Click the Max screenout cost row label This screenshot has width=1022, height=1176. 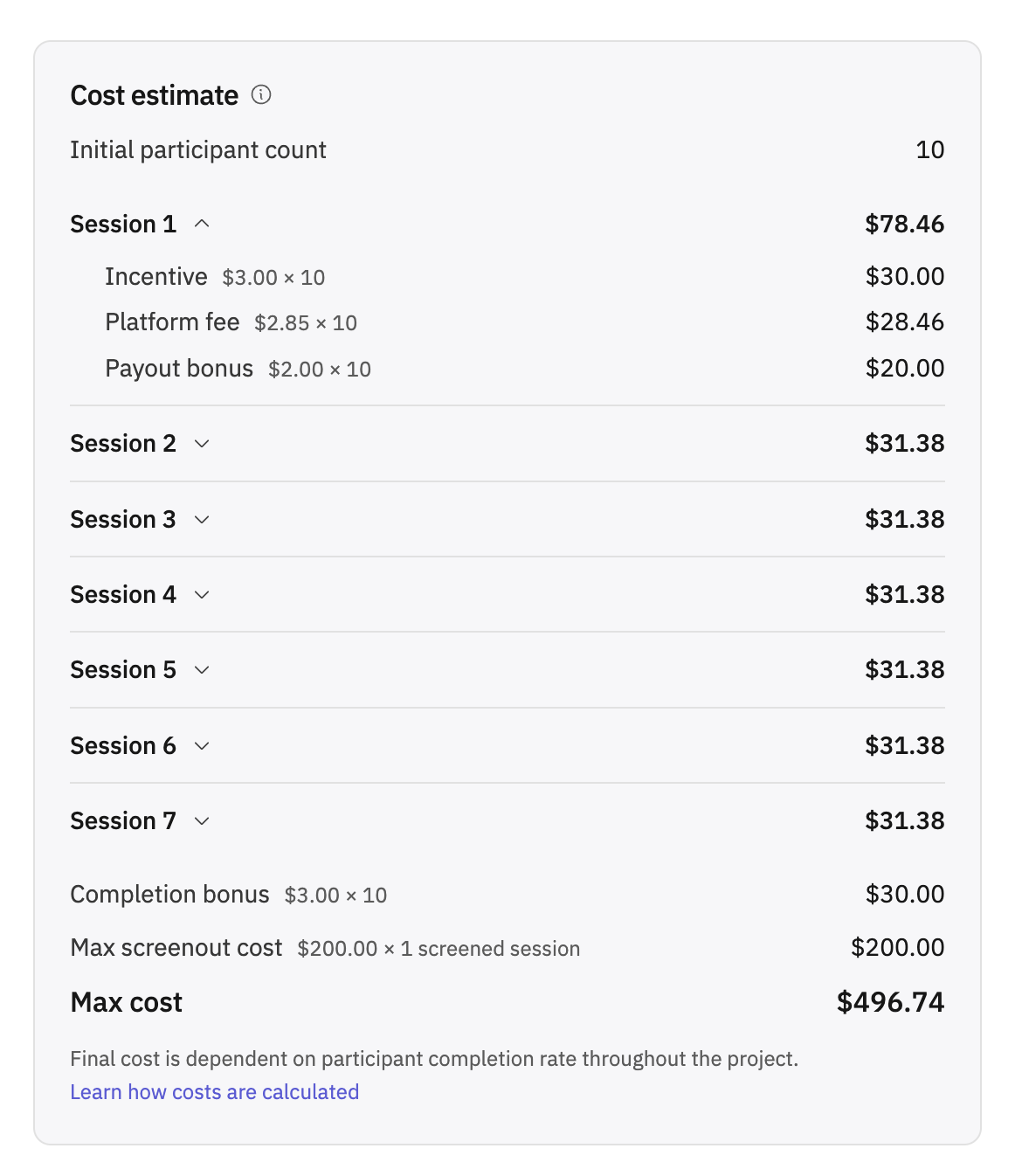(x=176, y=948)
